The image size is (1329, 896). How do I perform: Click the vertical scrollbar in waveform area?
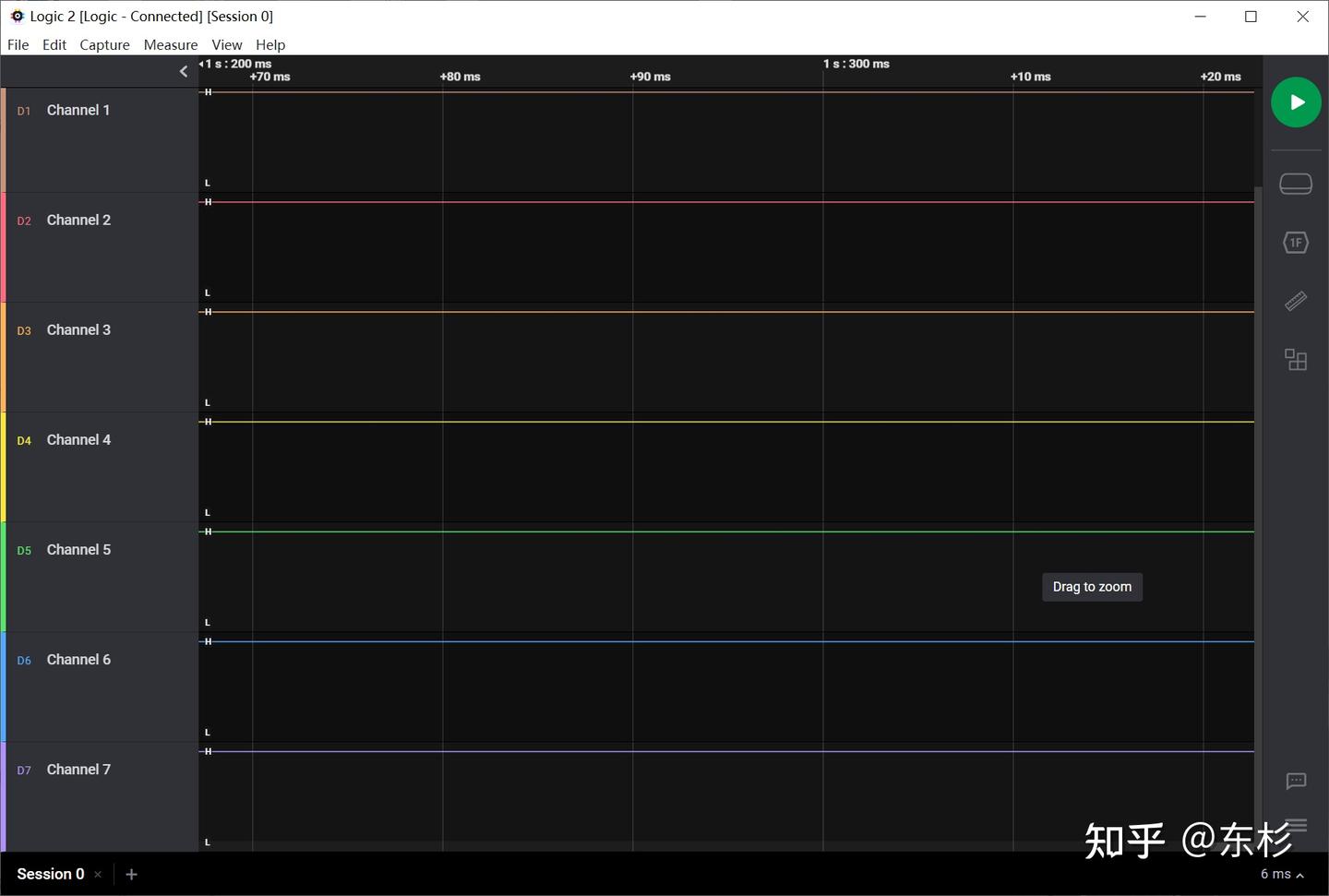coord(1258,517)
